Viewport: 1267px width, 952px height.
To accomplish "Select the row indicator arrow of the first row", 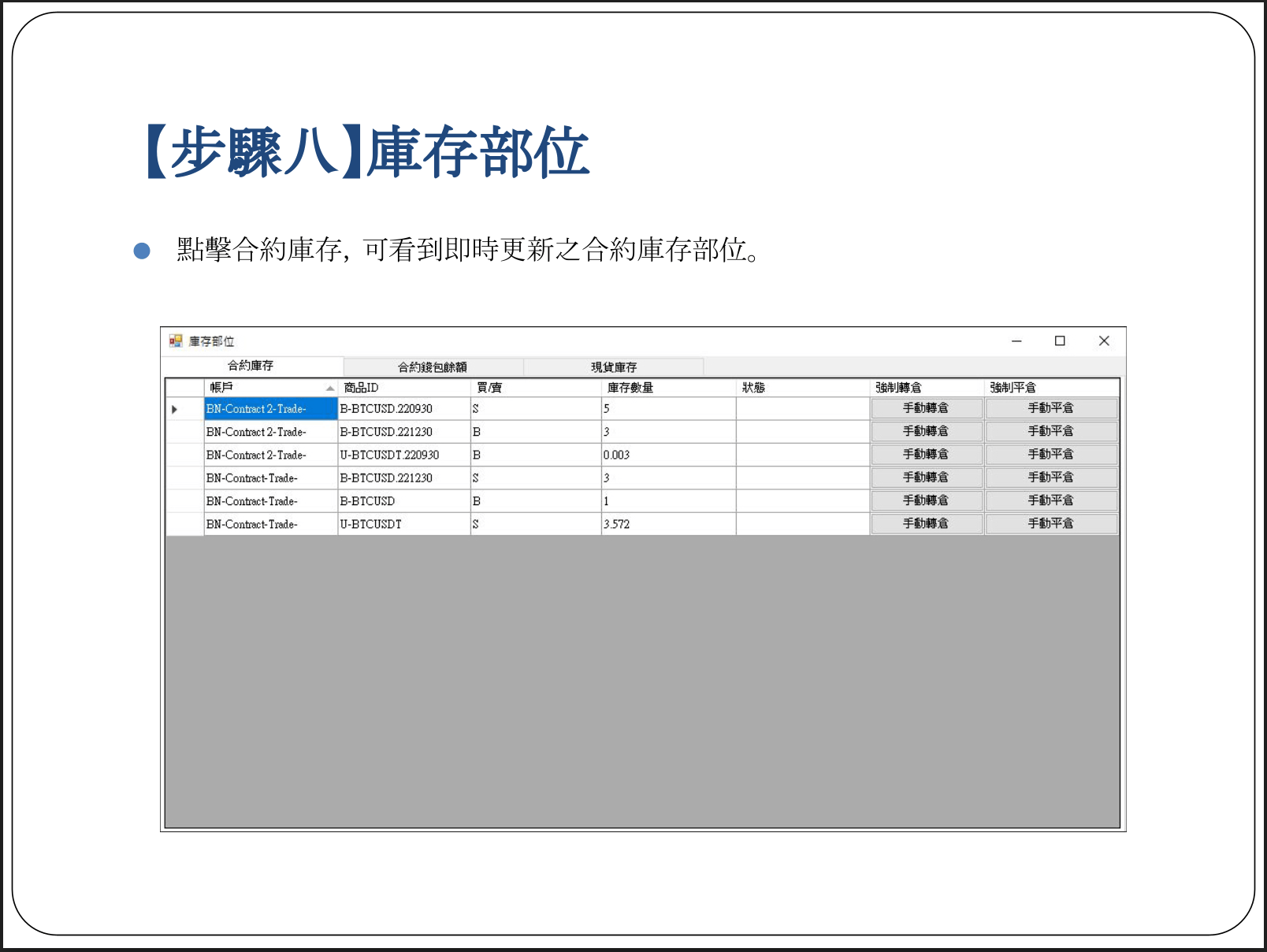I will (x=174, y=409).
